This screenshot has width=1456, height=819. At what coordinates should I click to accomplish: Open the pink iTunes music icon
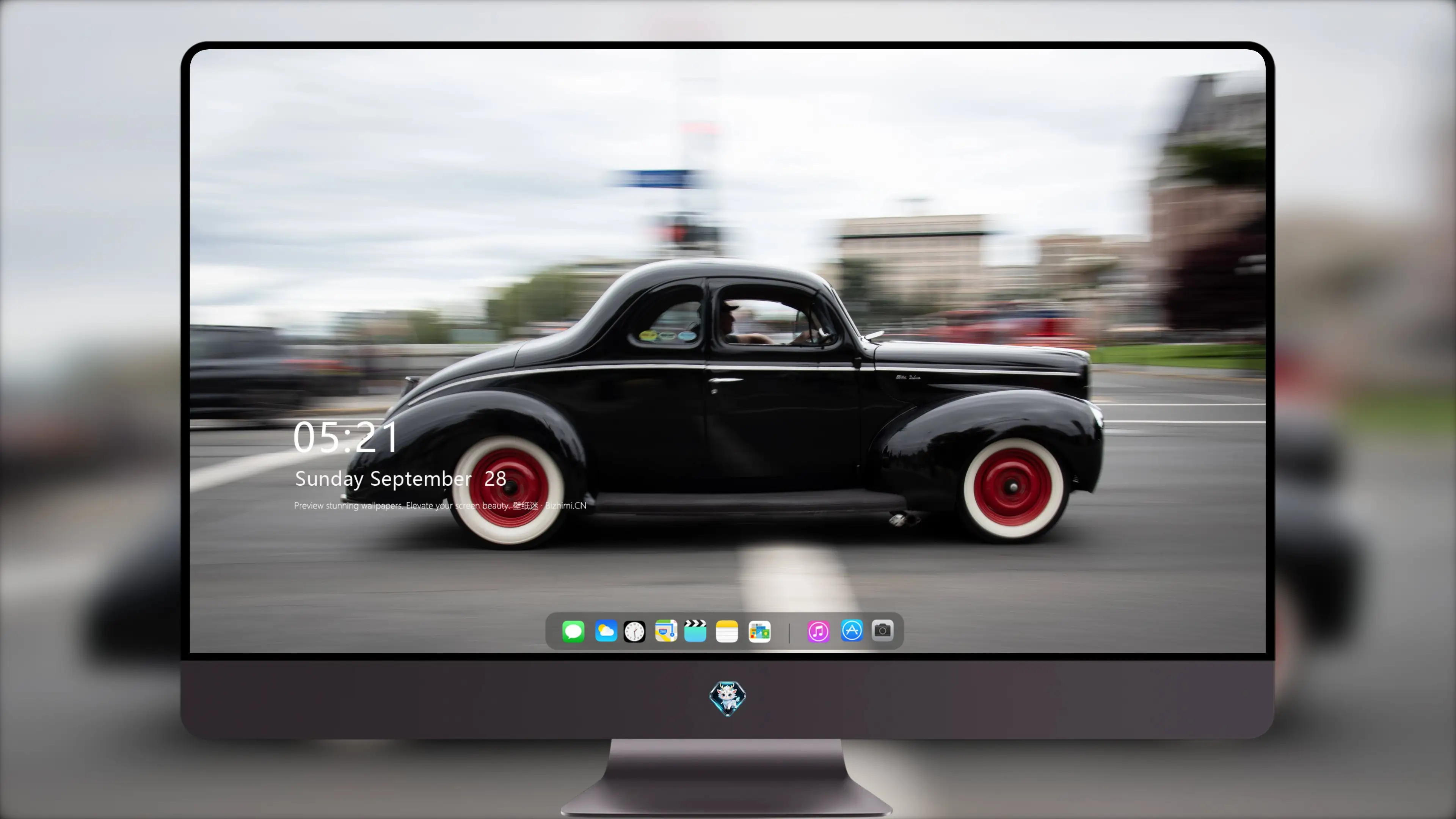(x=818, y=631)
